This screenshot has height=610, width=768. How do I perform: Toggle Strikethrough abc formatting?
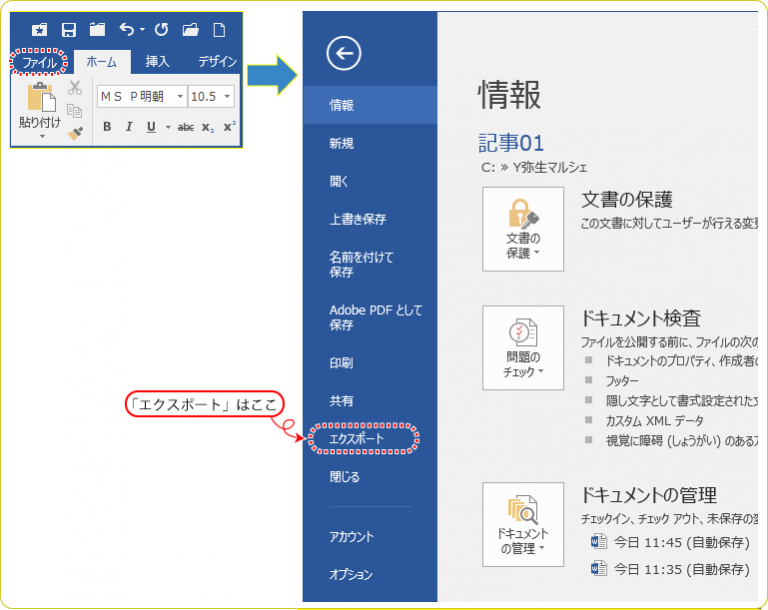tap(186, 127)
